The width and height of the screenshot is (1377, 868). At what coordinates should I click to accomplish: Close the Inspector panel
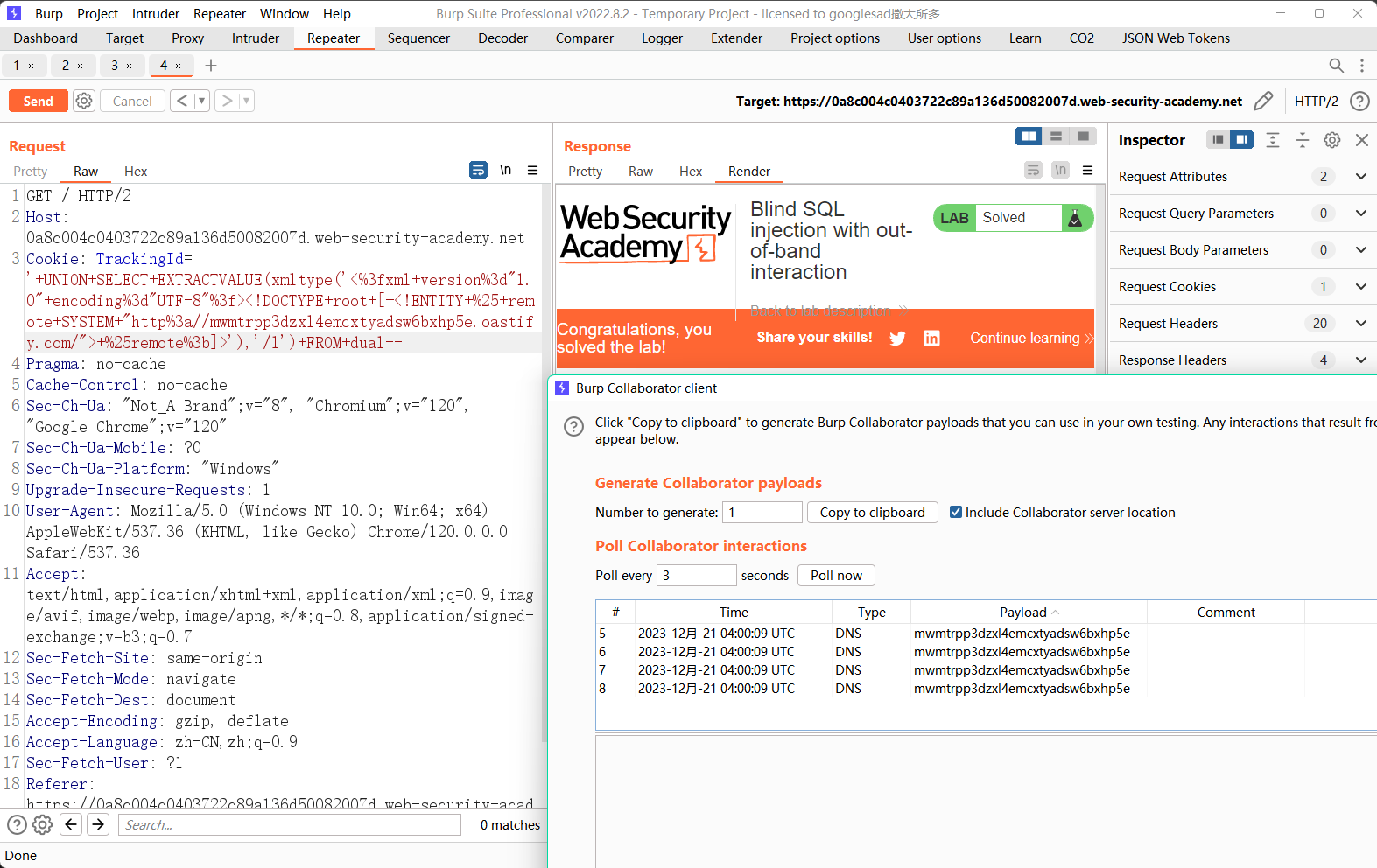1362,140
